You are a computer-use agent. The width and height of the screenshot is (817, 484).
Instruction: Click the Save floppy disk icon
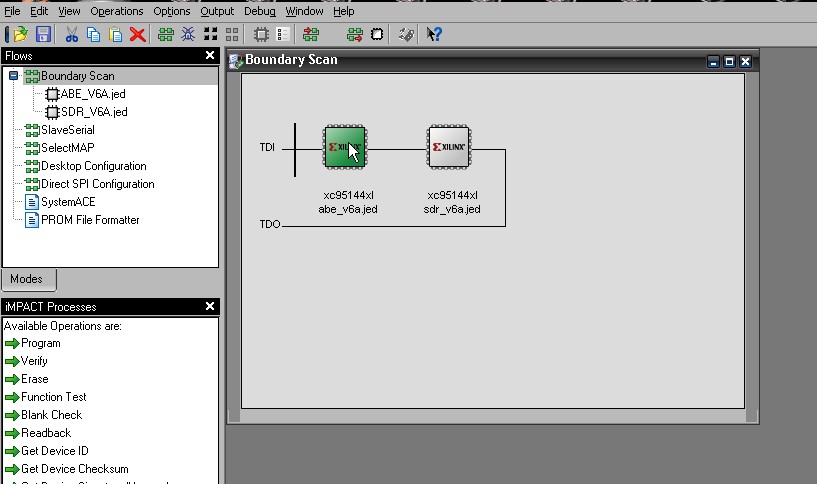(x=43, y=34)
